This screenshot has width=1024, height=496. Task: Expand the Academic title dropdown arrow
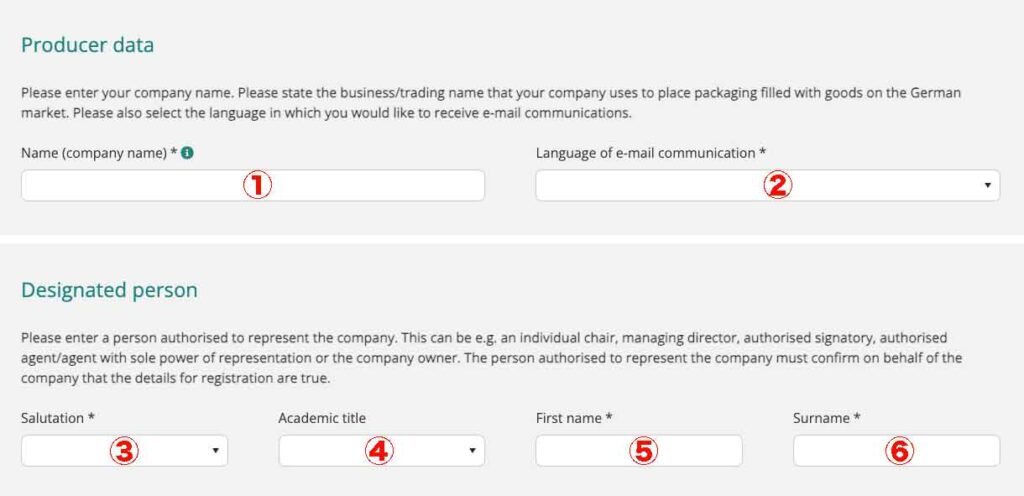472,451
